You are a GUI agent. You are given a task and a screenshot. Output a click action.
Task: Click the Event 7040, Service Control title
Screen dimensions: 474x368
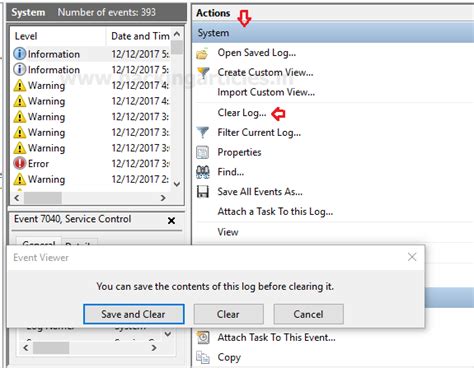click(72, 219)
